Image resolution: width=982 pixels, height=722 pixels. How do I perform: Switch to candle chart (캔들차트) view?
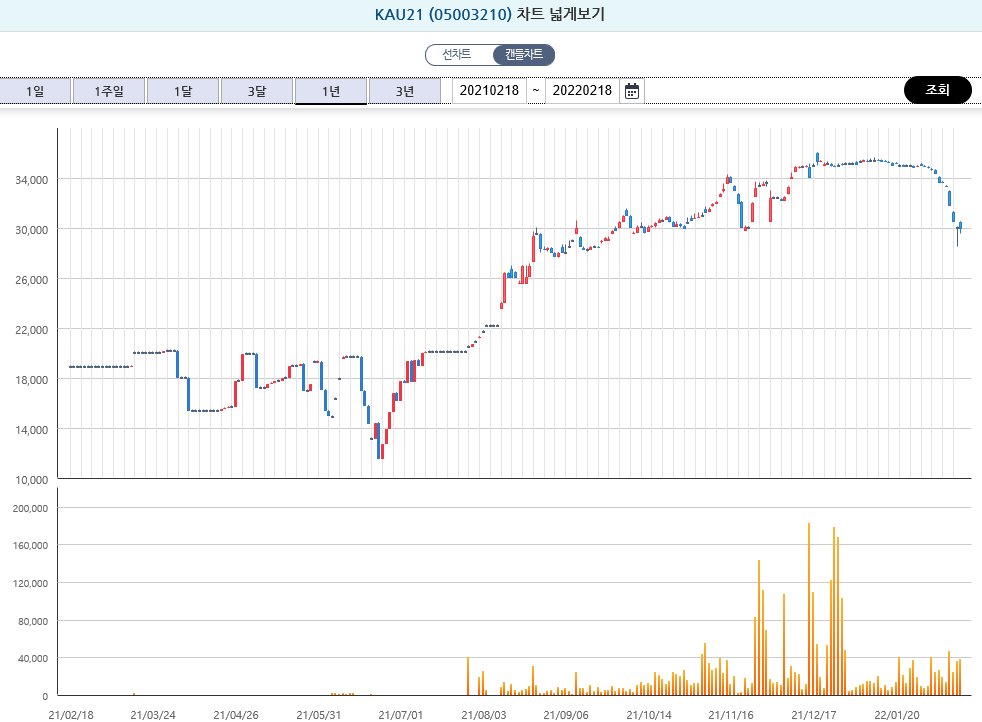point(524,54)
